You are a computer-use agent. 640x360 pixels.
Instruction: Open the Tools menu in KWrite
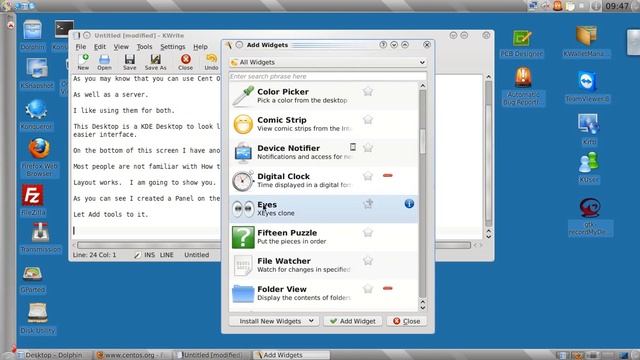click(x=144, y=47)
